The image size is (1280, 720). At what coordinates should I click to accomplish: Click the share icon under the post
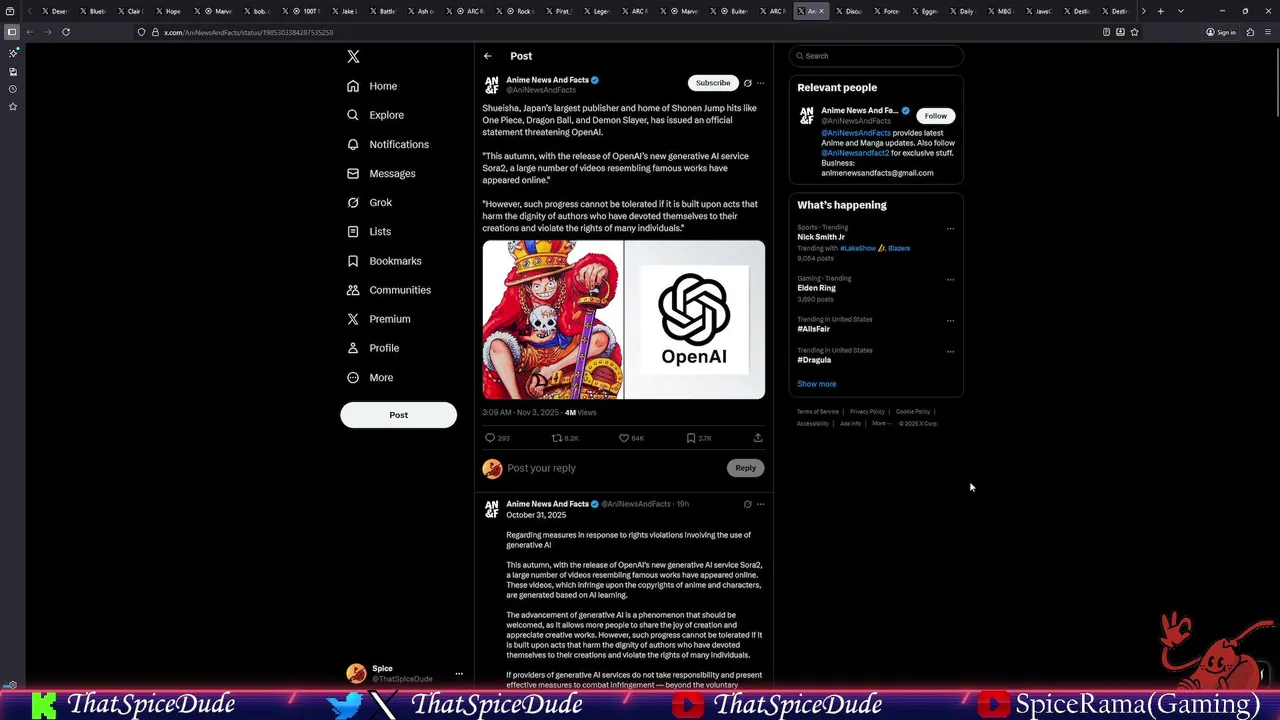pos(758,438)
